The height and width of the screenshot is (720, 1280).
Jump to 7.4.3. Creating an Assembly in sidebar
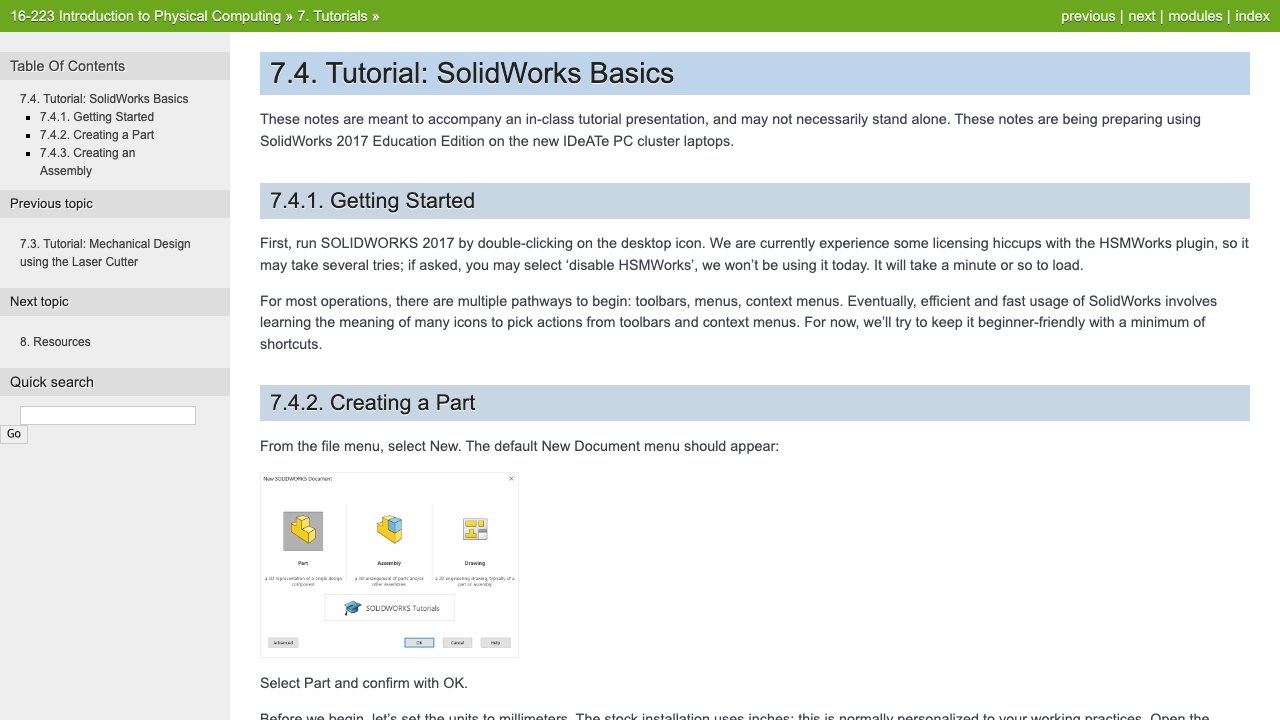coord(87,162)
